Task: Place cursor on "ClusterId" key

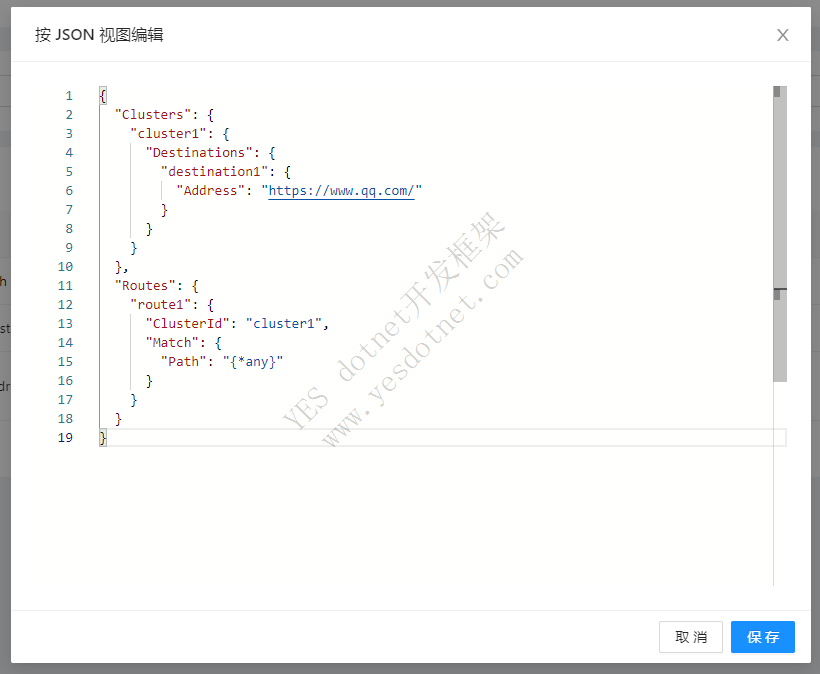Action: [187, 324]
